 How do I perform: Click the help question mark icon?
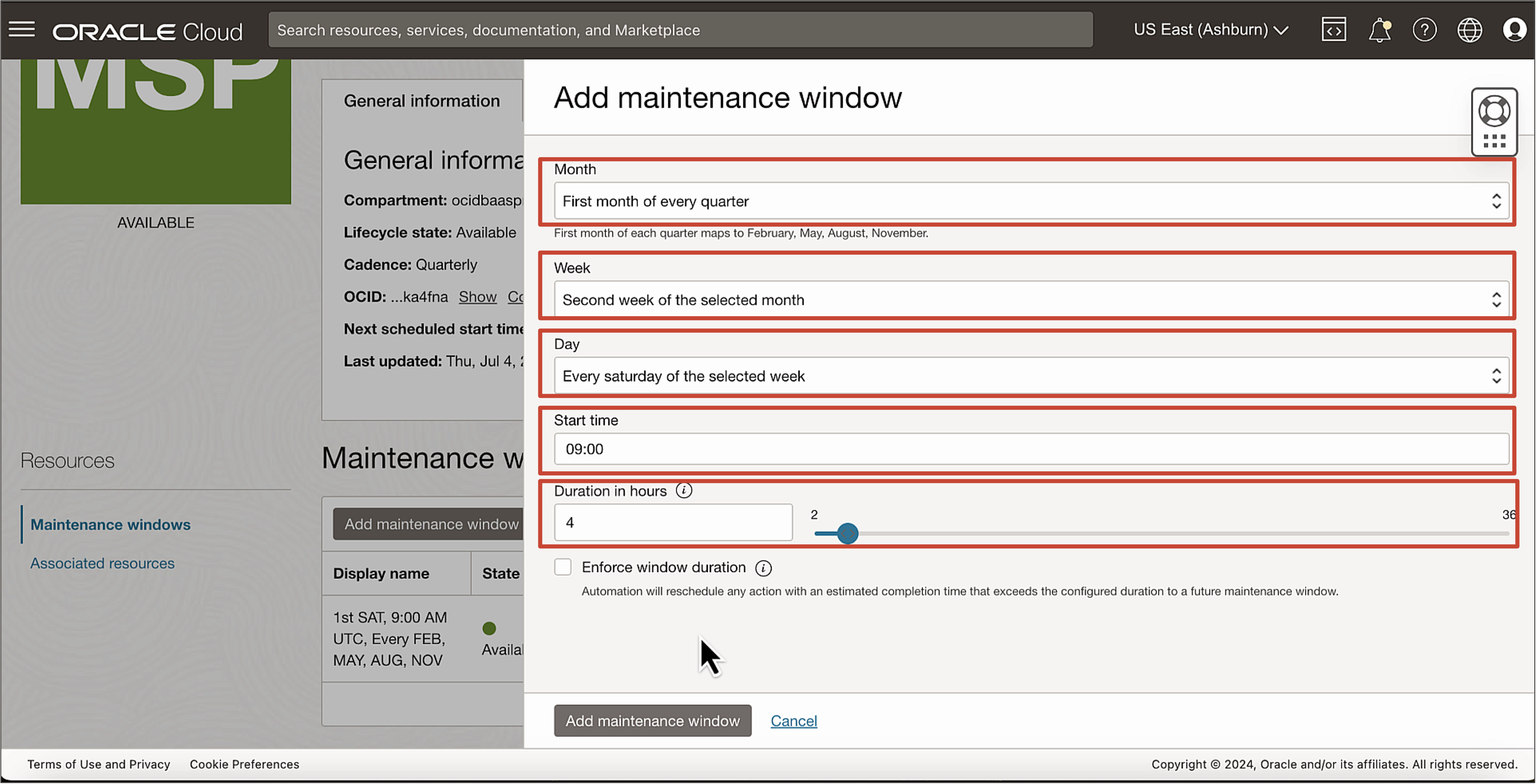[1425, 29]
